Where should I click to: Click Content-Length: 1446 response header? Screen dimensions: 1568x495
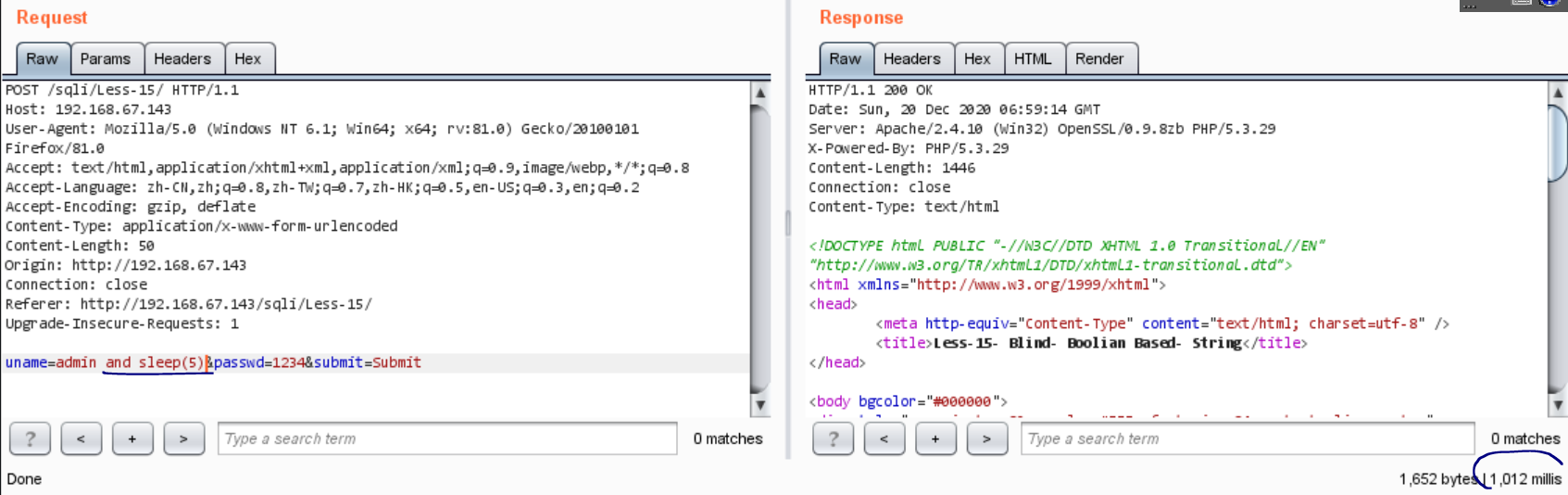click(892, 168)
